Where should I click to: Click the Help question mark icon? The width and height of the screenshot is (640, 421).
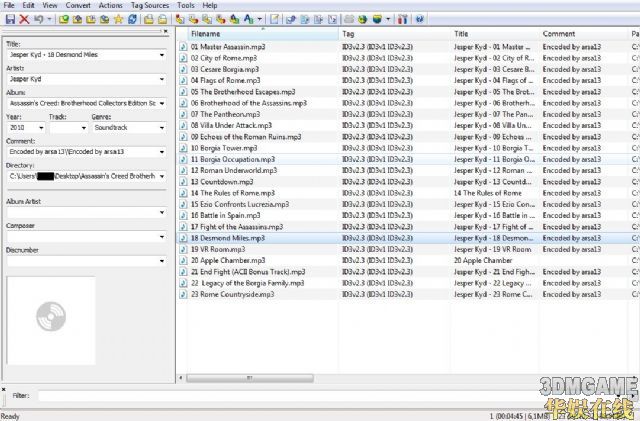[x=420, y=19]
